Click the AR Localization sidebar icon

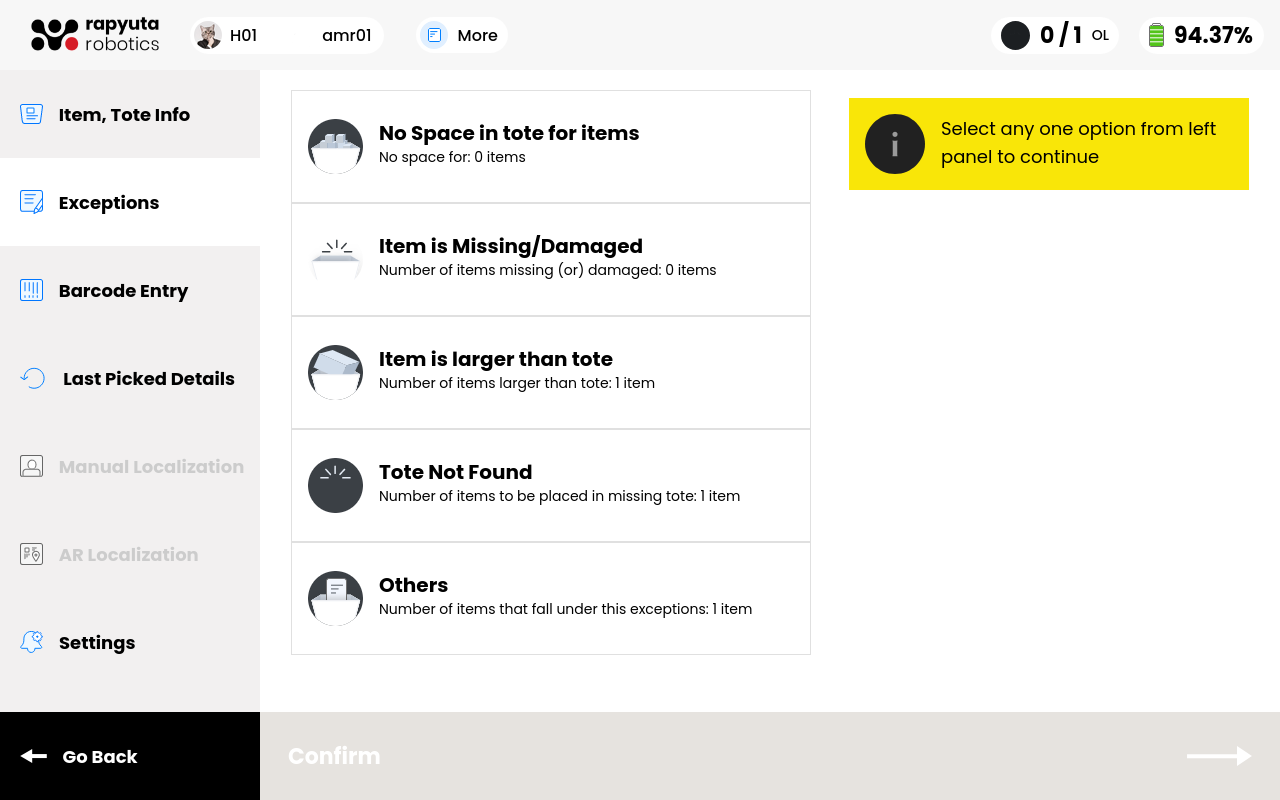pyautogui.click(x=32, y=554)
